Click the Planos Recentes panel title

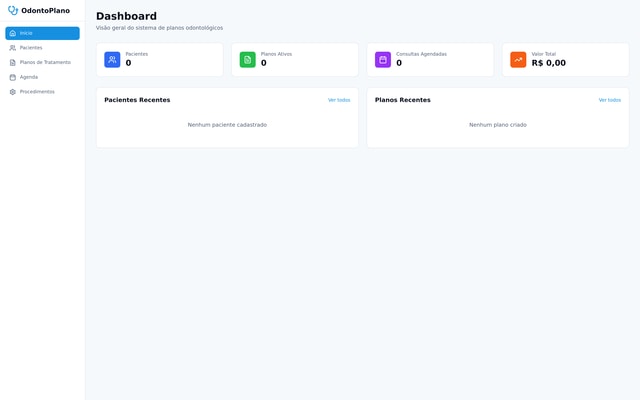coord(402,100)
